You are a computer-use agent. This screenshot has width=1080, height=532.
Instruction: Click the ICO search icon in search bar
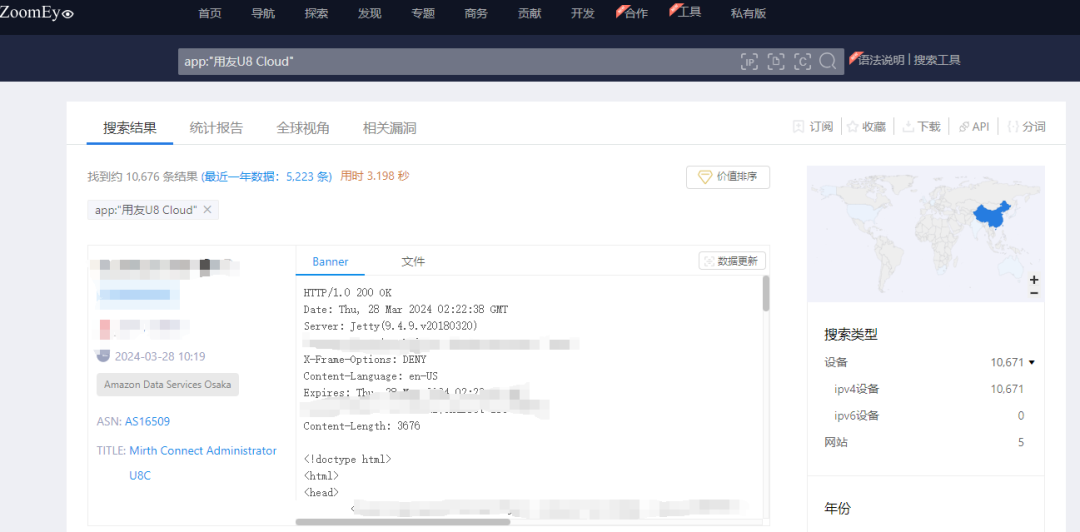pos(776,61)
